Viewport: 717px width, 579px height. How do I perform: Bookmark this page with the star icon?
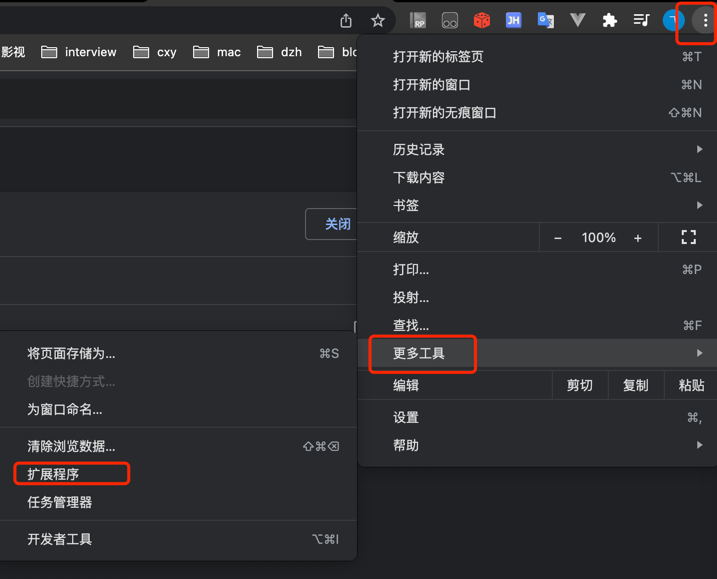pos(378,21)
